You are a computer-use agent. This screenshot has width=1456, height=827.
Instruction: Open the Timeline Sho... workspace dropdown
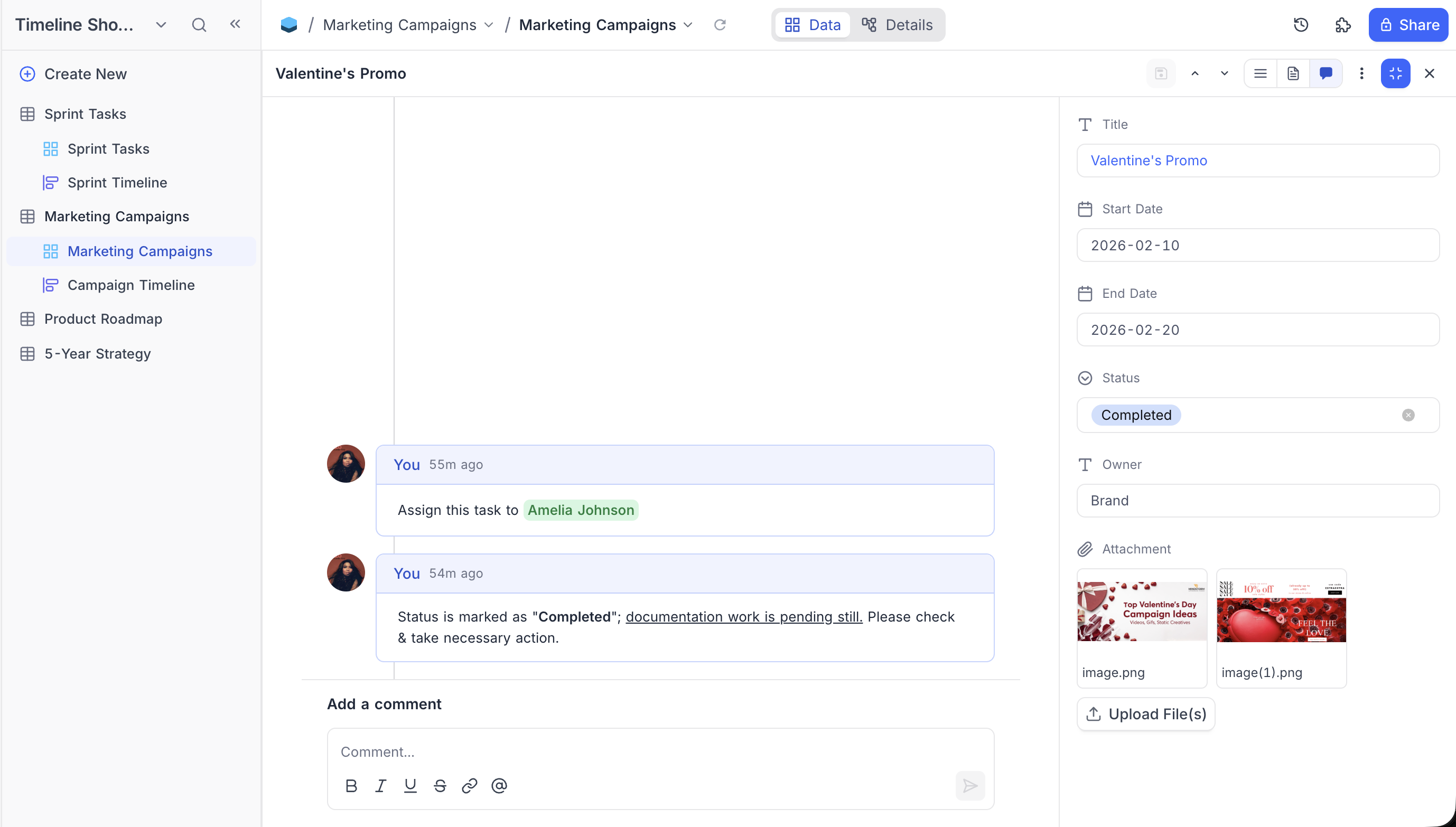[x=161, y=25]
